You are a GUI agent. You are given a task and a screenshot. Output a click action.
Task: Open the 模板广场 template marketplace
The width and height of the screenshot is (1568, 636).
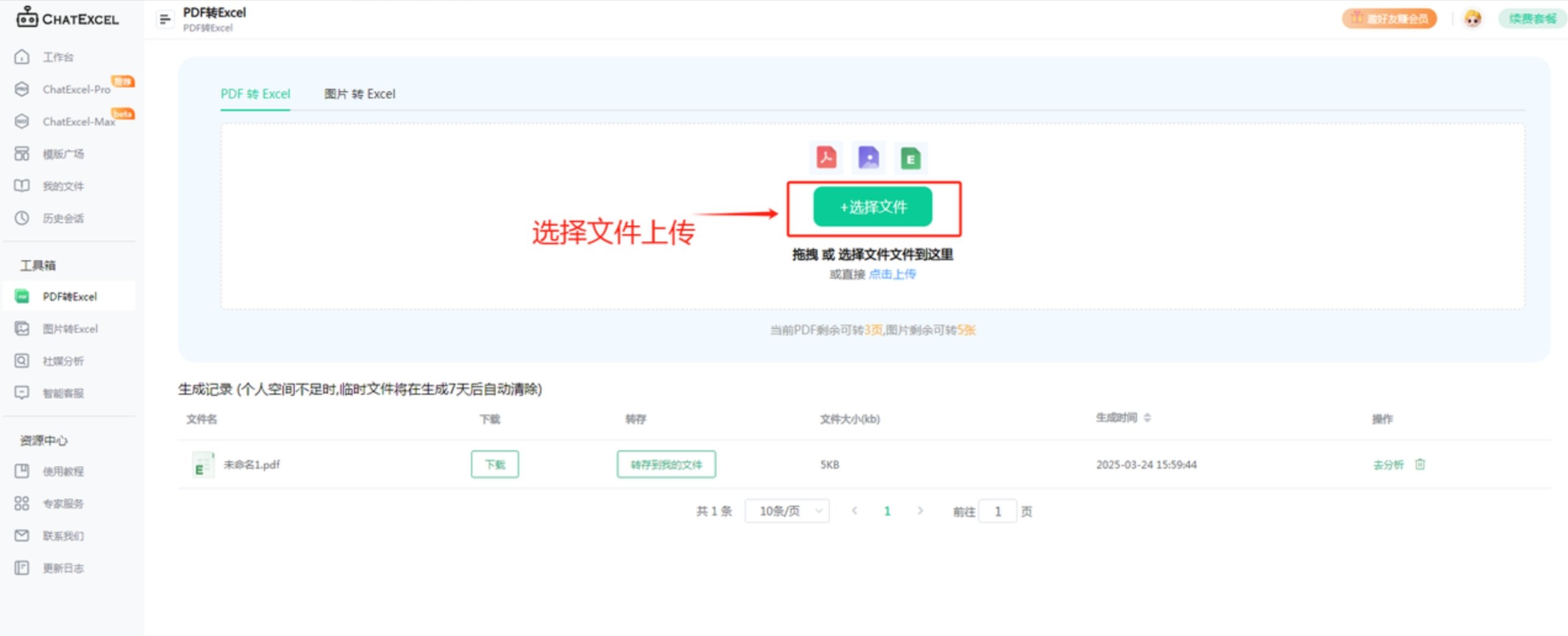[x=65, y=154]
